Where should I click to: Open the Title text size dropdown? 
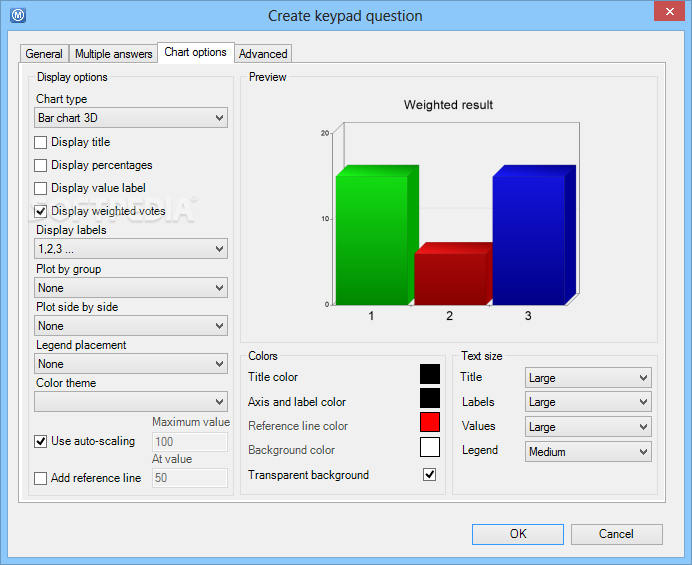click(588, 378)
